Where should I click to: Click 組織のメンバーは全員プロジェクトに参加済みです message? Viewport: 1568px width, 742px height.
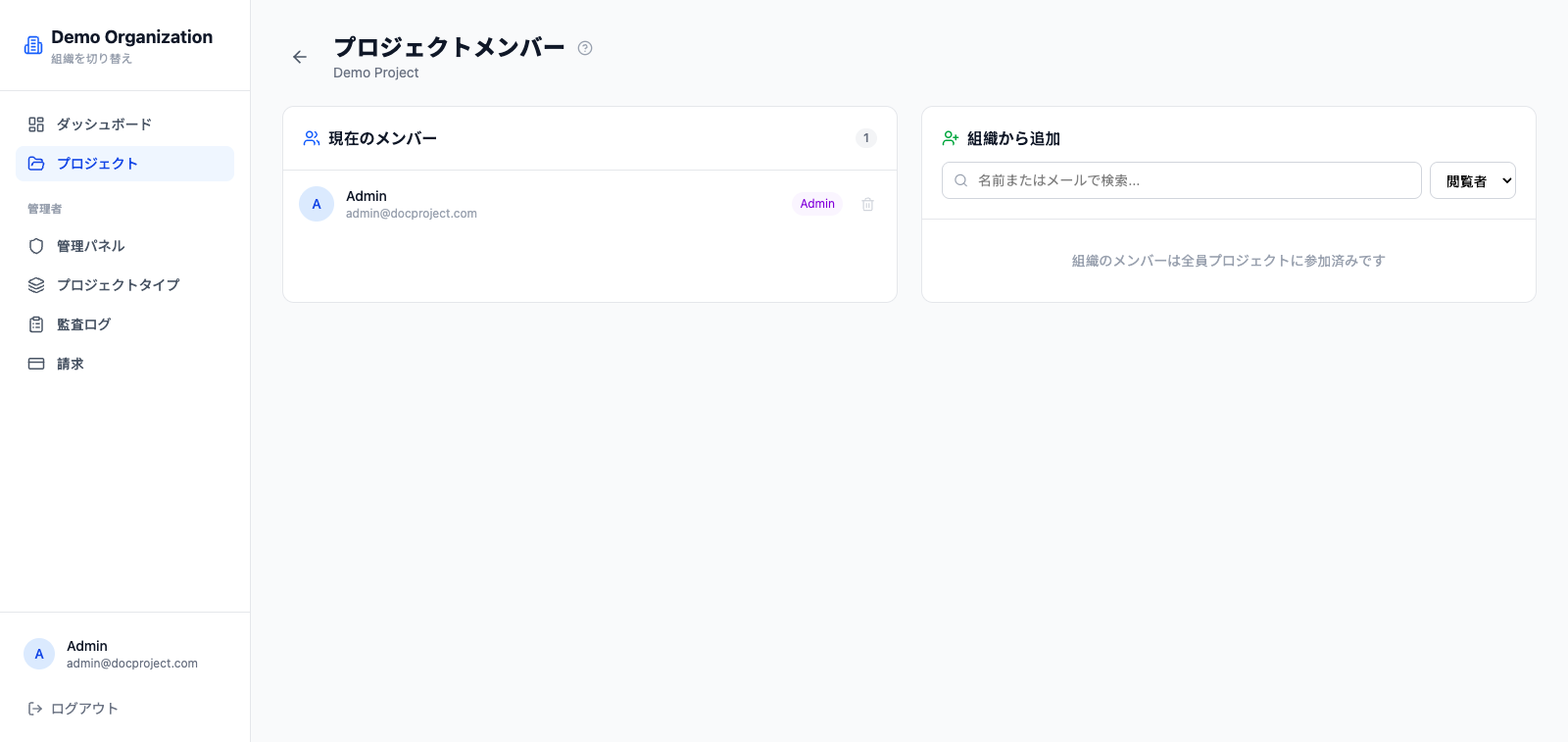pos(1228,261)
